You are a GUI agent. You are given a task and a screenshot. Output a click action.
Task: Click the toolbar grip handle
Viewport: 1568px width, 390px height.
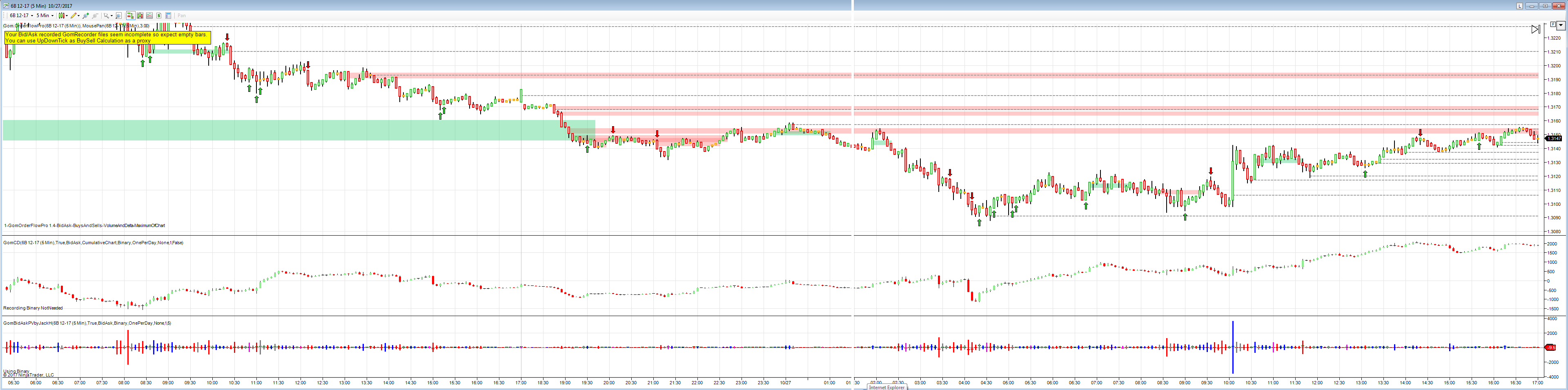click(4, 15)
